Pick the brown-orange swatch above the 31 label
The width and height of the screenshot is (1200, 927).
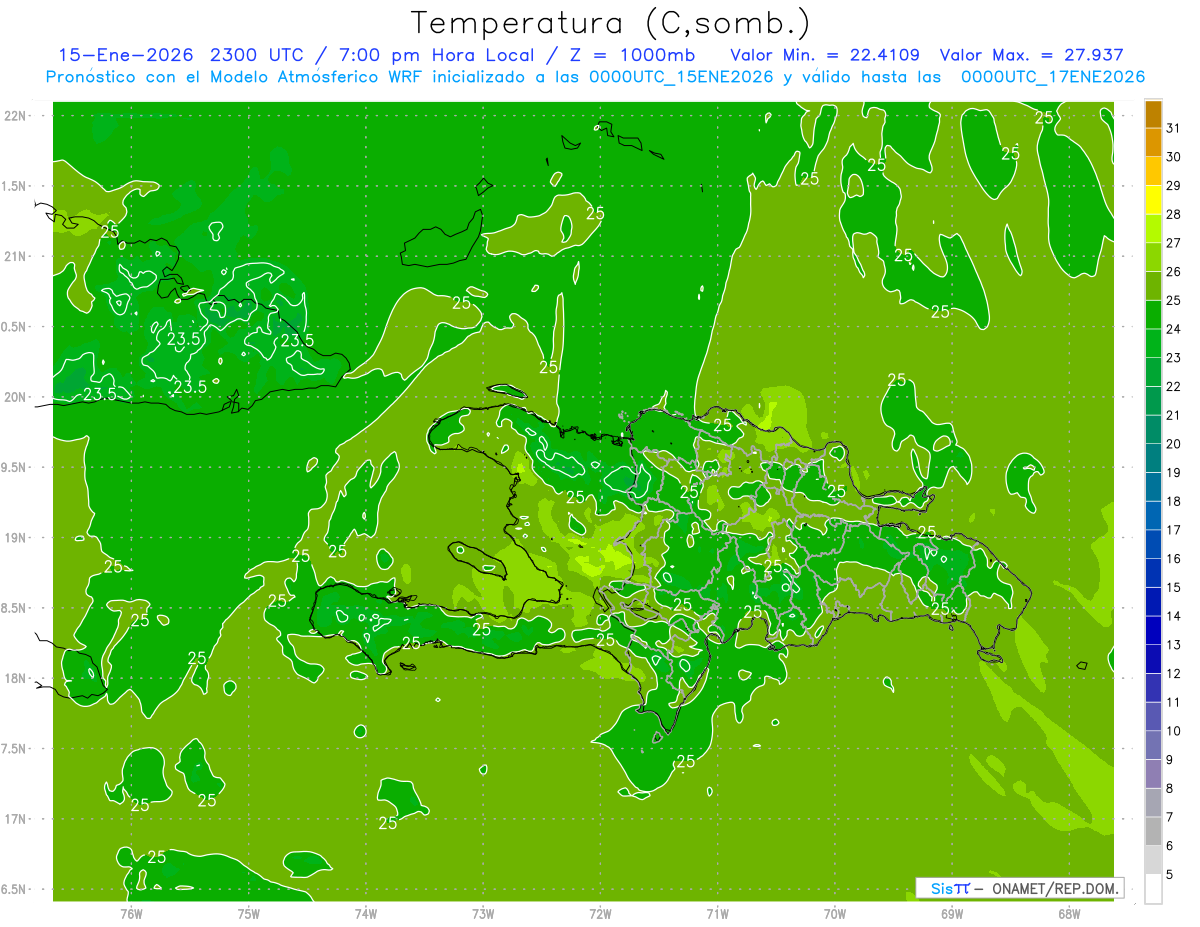1153,114
